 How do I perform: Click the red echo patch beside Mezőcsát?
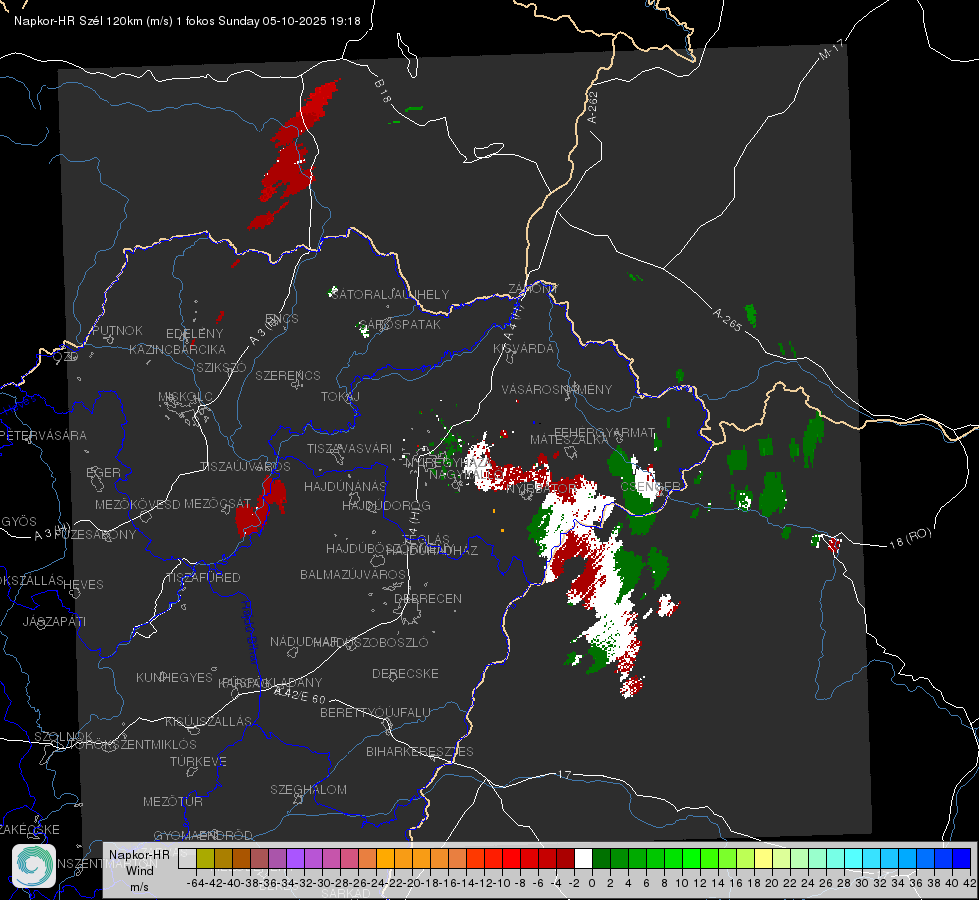[260, 507]
